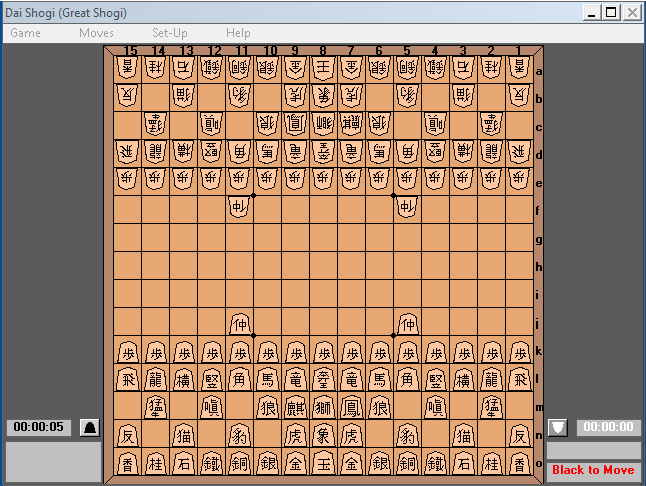Image resolution: width=646 pixels, height=486 pixels.
Task: Select Black's Blind Tiger on square 9n
Action: pos(295,436)
